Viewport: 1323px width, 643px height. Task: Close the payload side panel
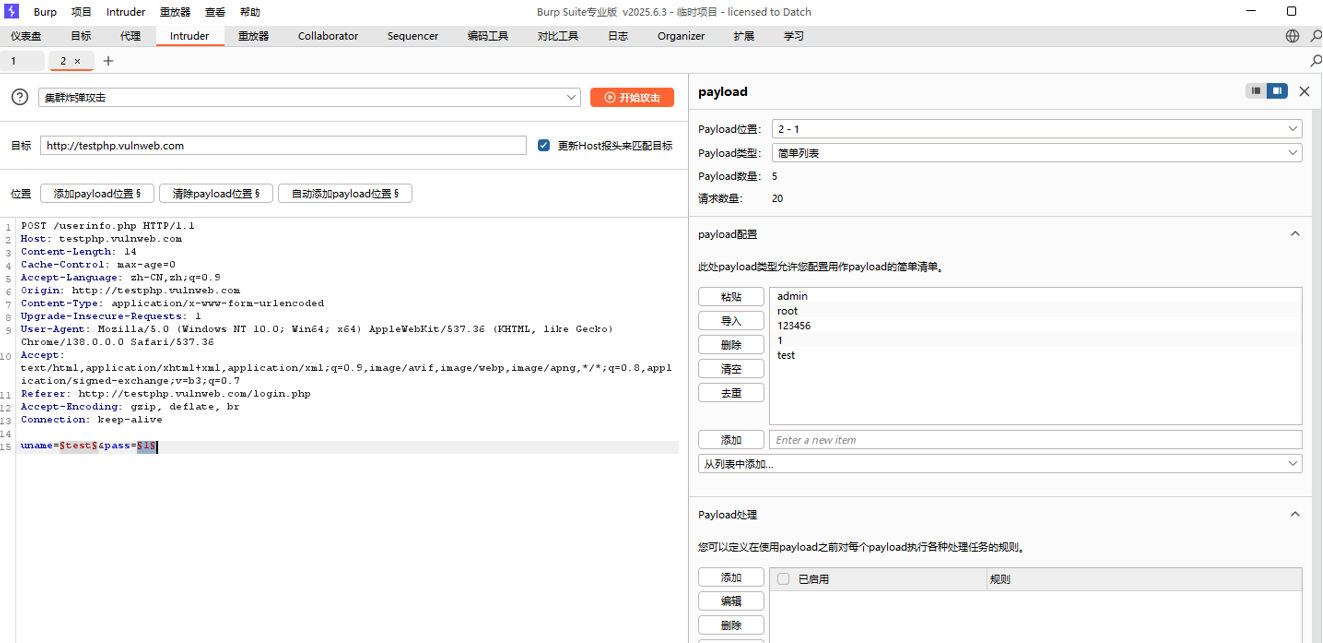pos(1304,91)
